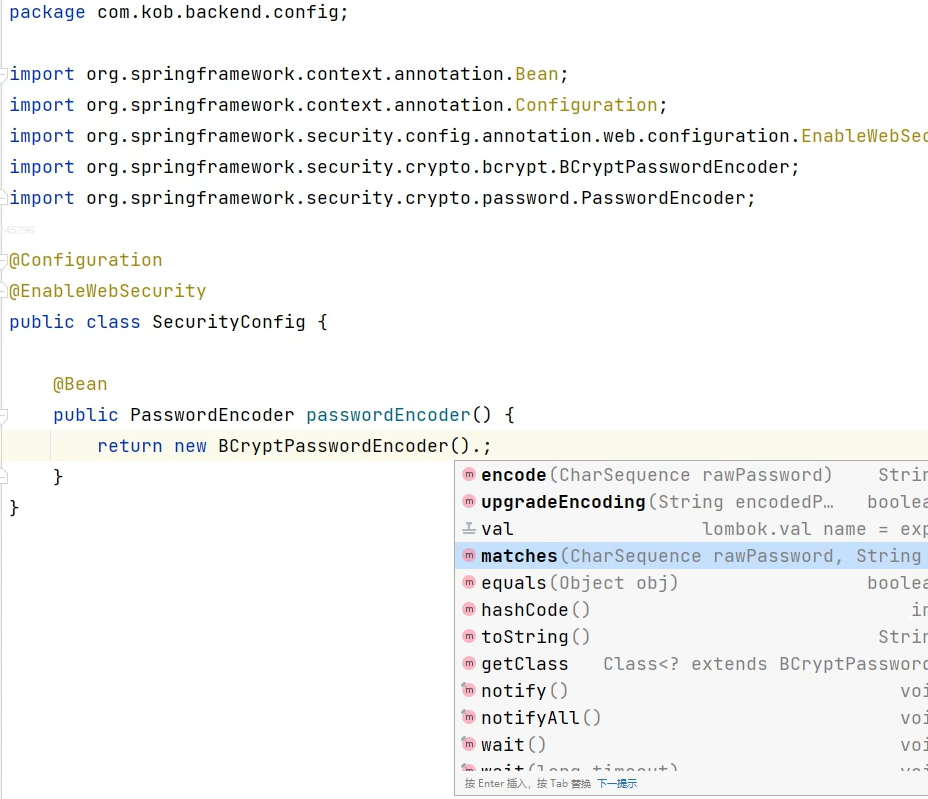
Task: Click the @Configuration annotation
Action: pyautogui.click(x=86, y=260)
